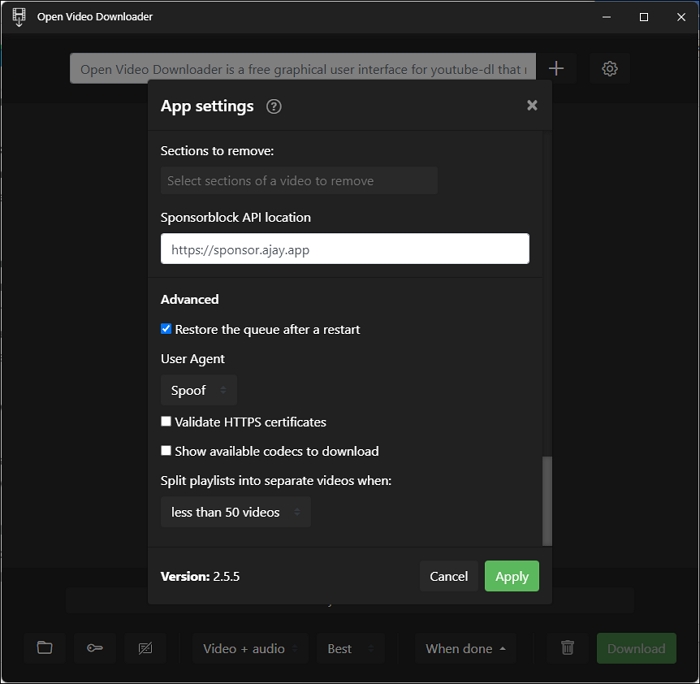
Task: Open the User Agent Spoof dropdown
Action: [x=199, y=390]
